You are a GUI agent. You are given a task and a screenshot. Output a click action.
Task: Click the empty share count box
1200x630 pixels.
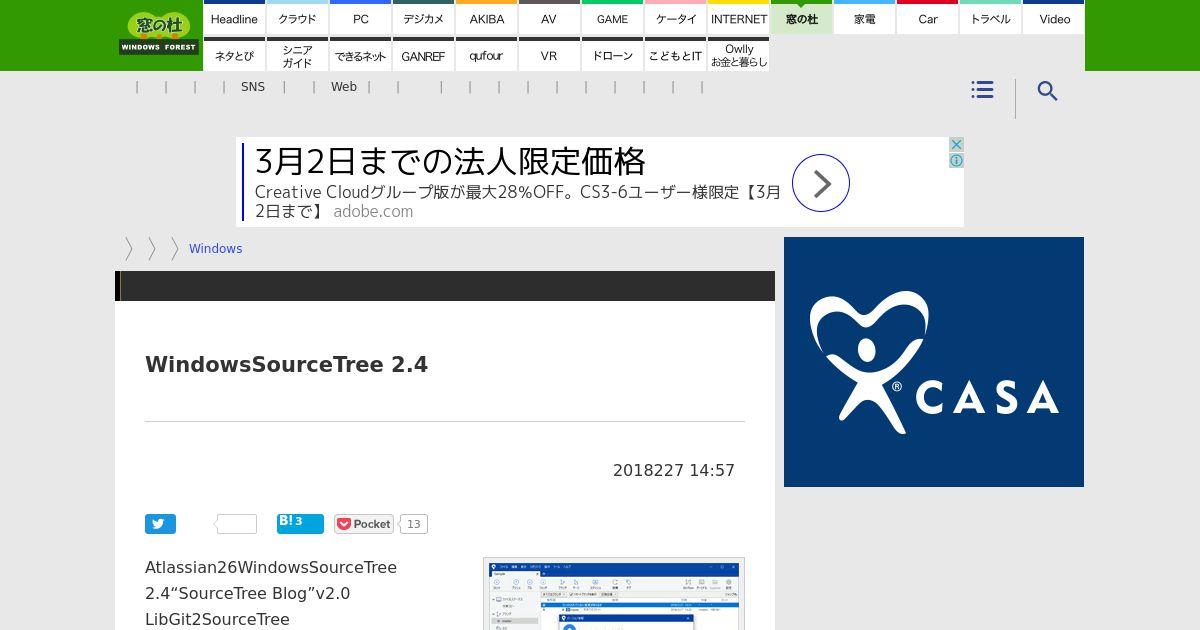[x=237, y=524]
